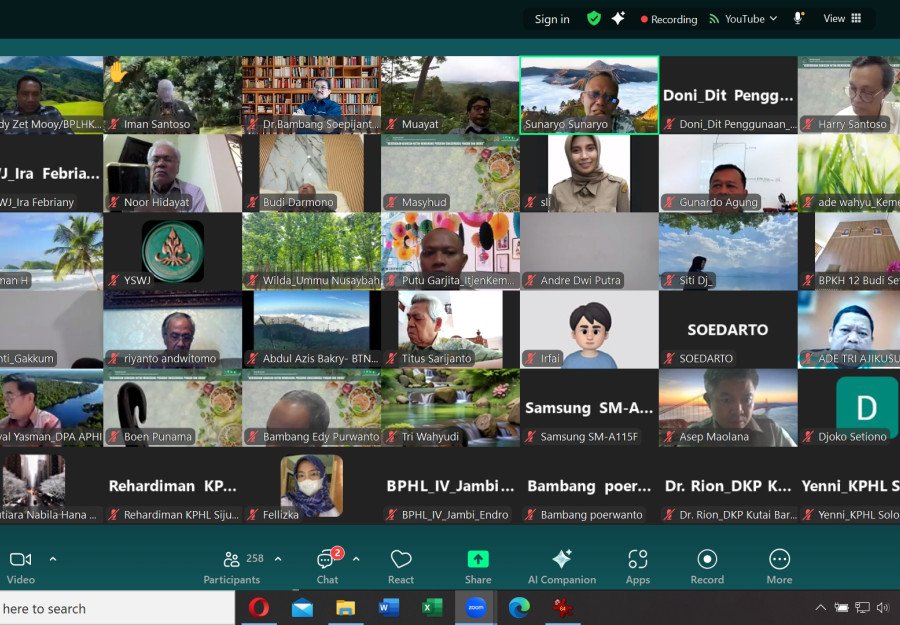This screenshot has width=900, height=625.
Task: Expand the arrow next to Chat
Action: point(356,559)
